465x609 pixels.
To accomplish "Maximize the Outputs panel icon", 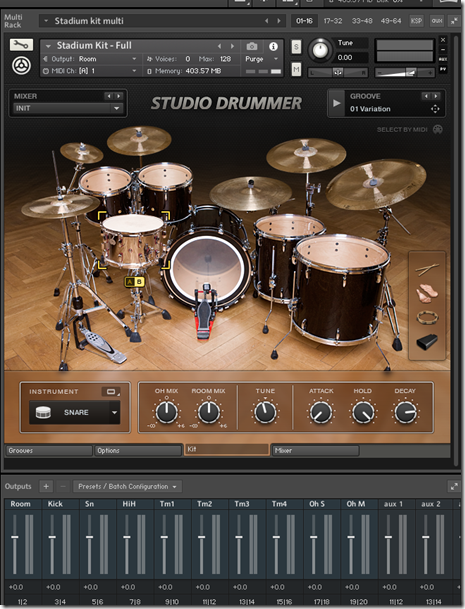I will pos(454,486).
